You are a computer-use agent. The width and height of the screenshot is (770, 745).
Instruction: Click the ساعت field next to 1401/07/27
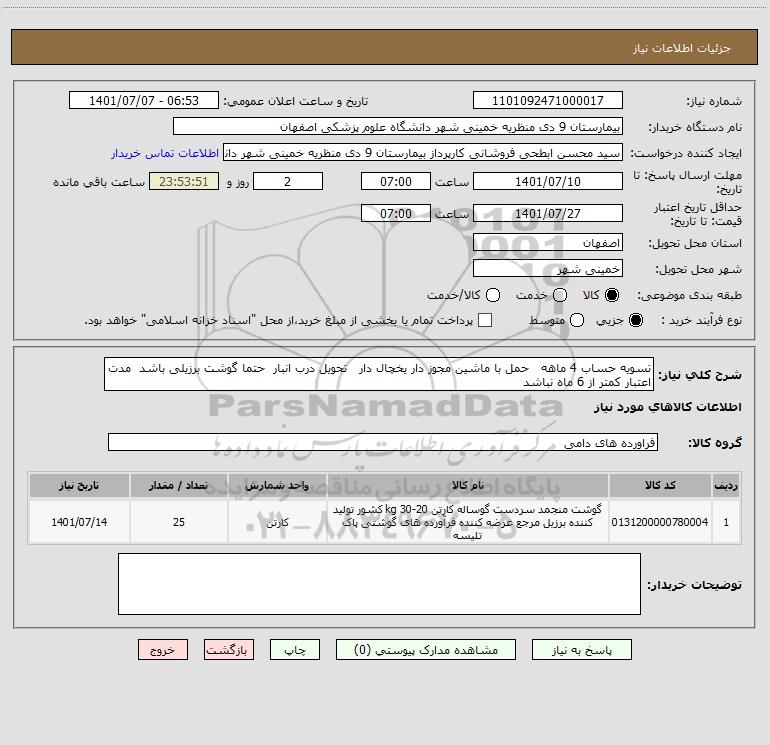point(396,213)
